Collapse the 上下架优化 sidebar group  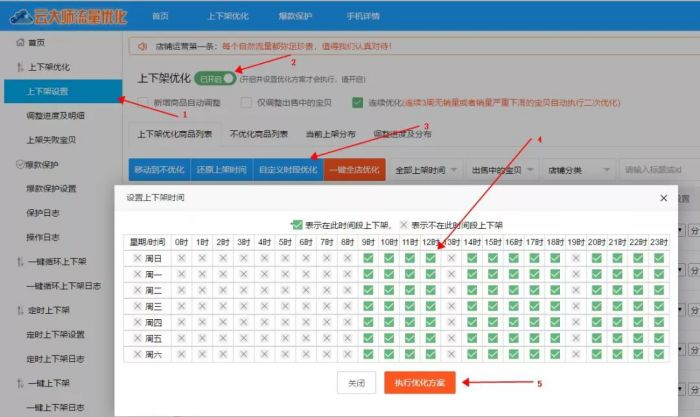[49, 67]
